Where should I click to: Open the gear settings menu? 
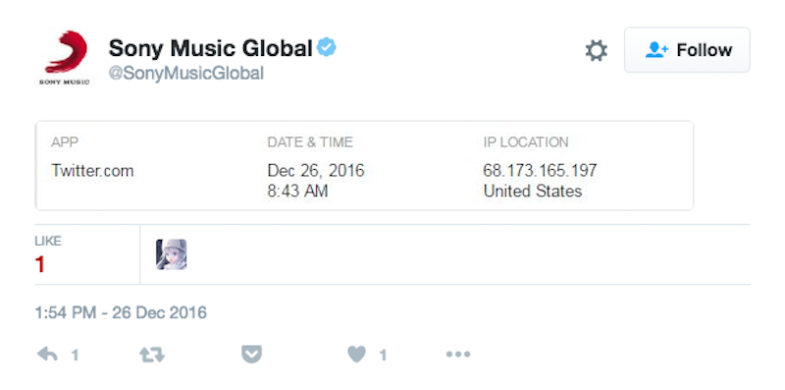tap(596, 51)
